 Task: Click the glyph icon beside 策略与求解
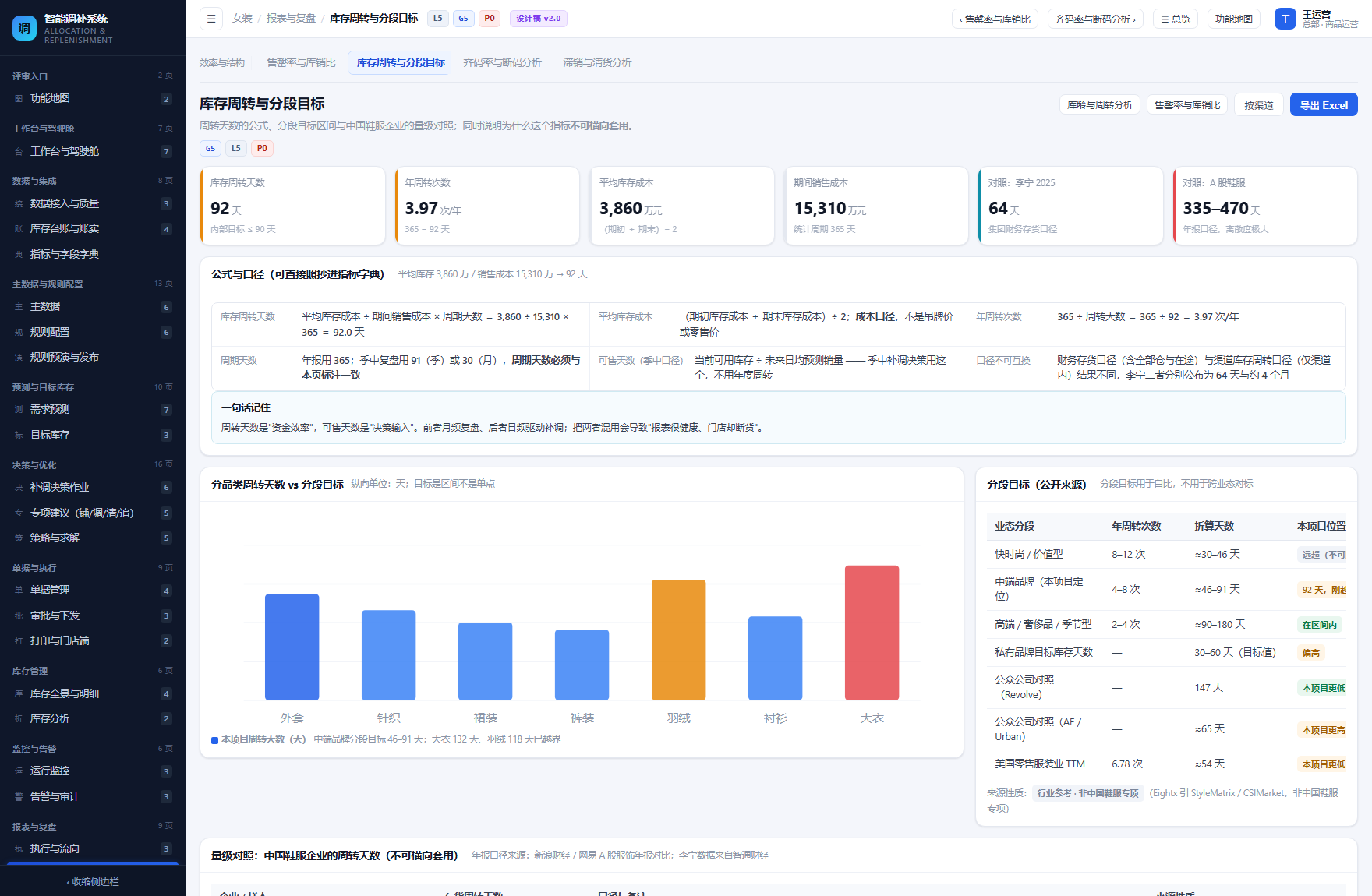19,538
